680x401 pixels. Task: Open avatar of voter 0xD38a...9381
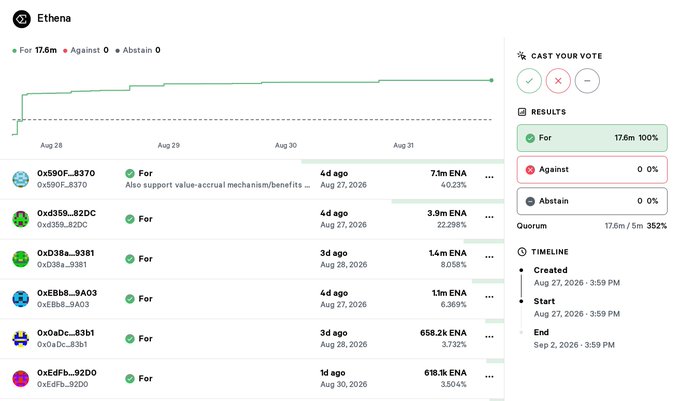(20, 259)
